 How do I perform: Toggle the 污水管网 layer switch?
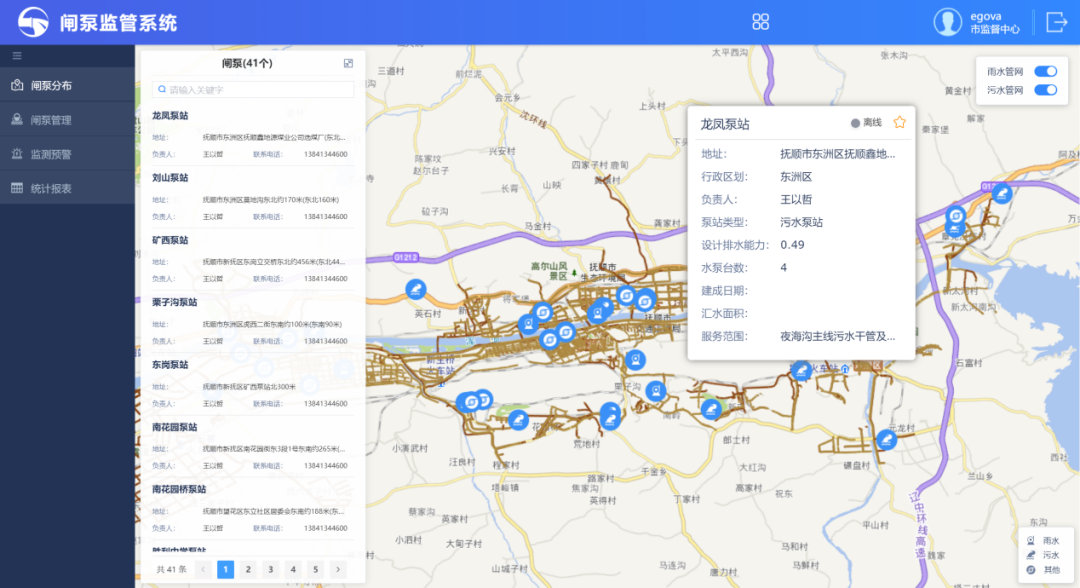click(1045, 90)
